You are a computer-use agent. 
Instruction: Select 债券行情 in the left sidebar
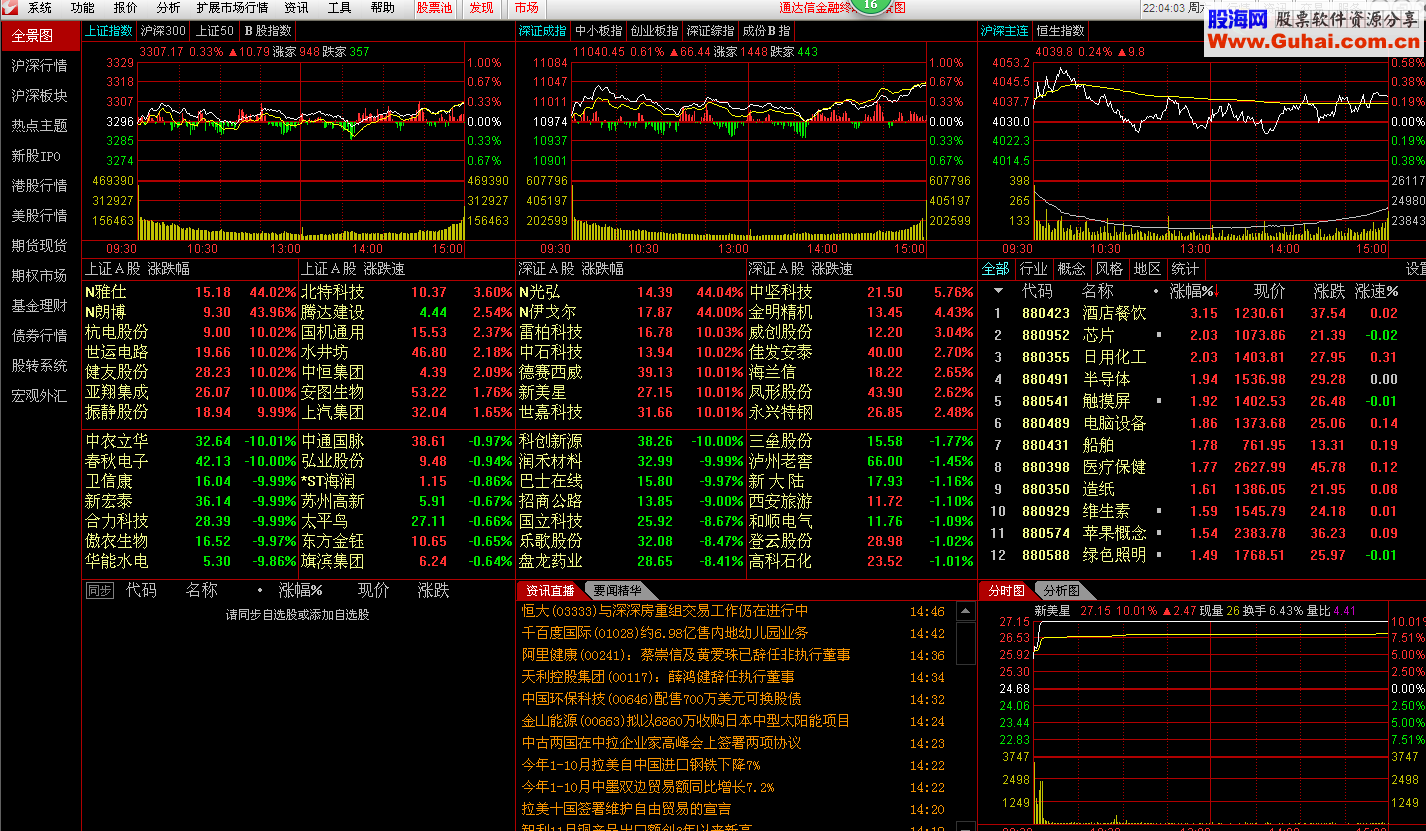click(x=40, y=336)
